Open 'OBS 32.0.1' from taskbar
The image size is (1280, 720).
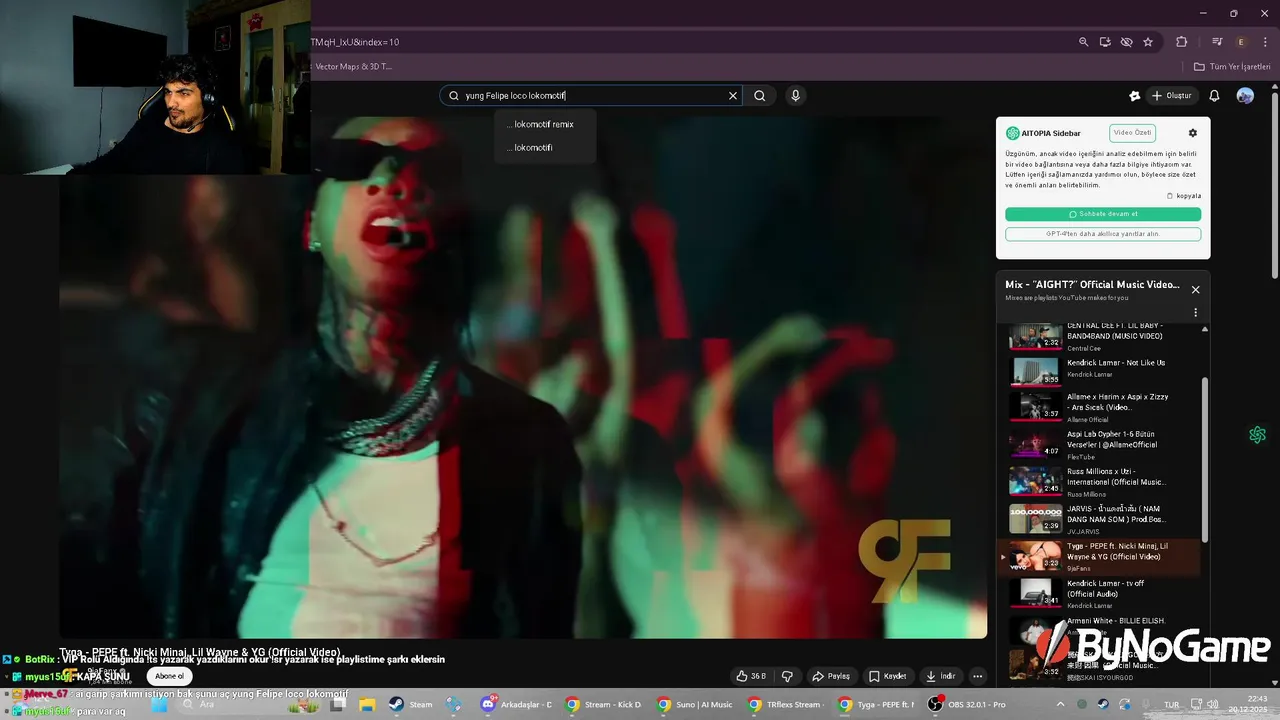tap(968, 704)
